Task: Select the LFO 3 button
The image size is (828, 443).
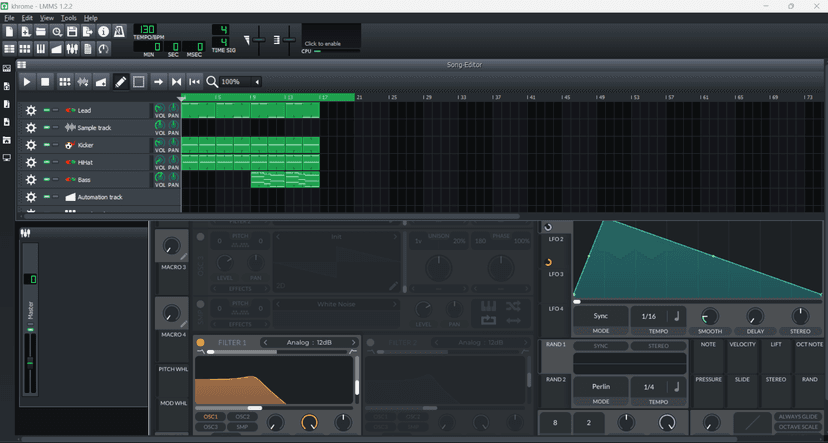Action: click(x=555, y=274)
